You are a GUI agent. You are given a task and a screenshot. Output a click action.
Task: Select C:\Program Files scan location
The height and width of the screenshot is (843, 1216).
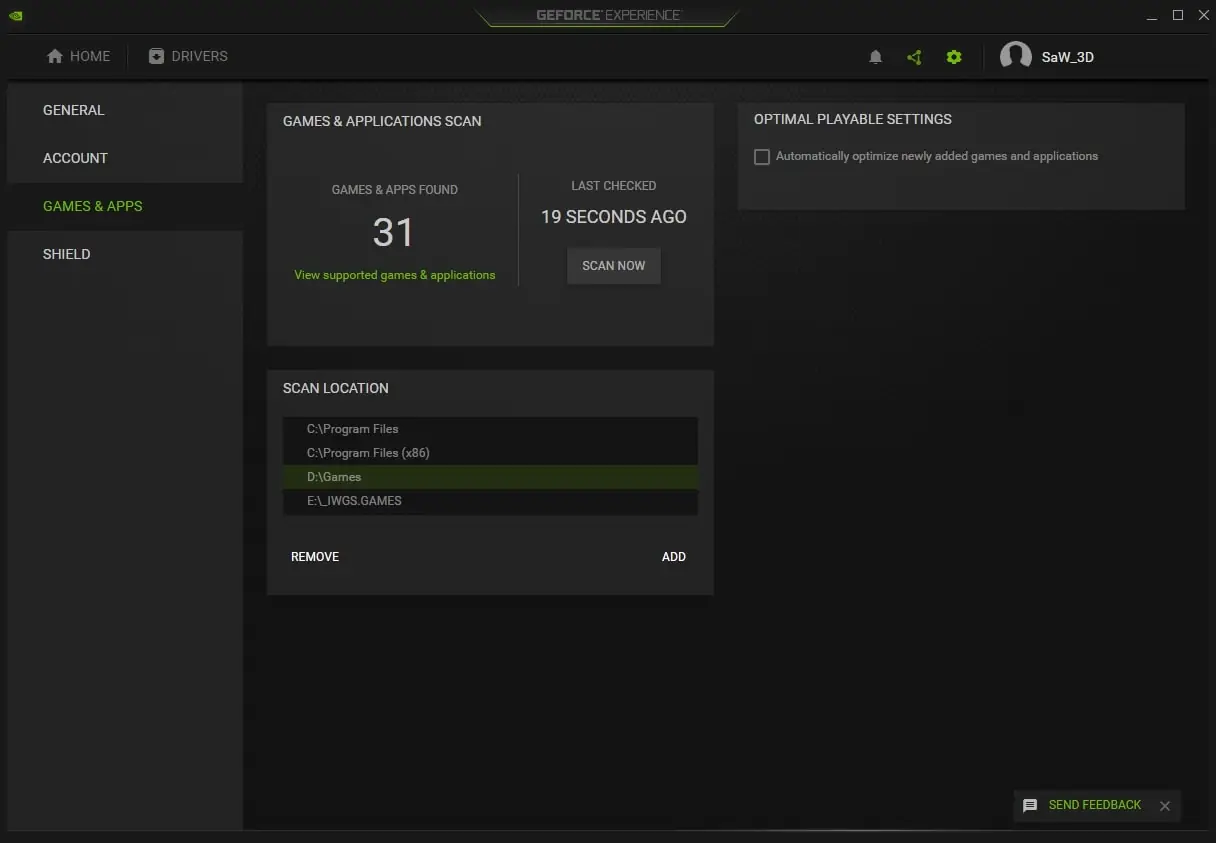490,429
